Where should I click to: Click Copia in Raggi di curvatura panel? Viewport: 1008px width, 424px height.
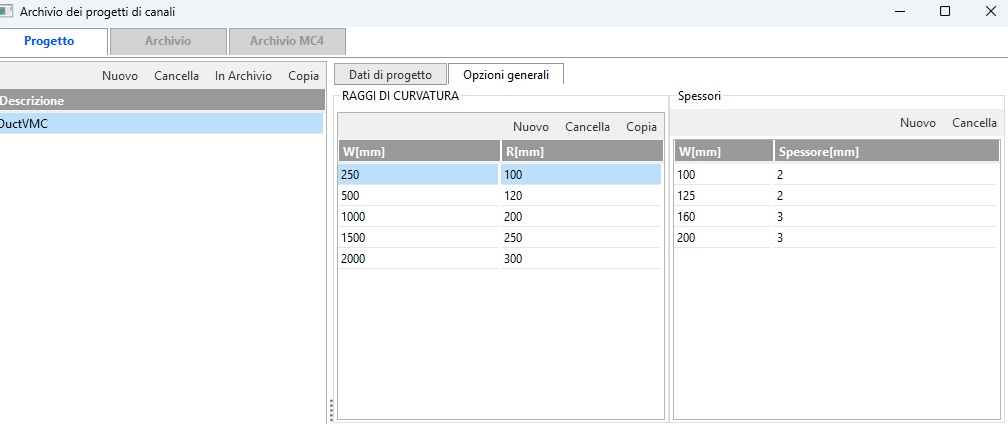point(641,127)
